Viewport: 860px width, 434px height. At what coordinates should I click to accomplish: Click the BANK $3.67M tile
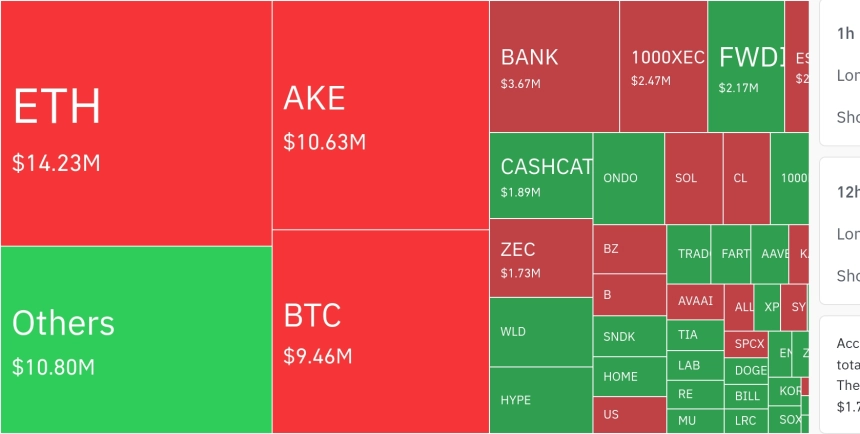(x=555, y=66)
